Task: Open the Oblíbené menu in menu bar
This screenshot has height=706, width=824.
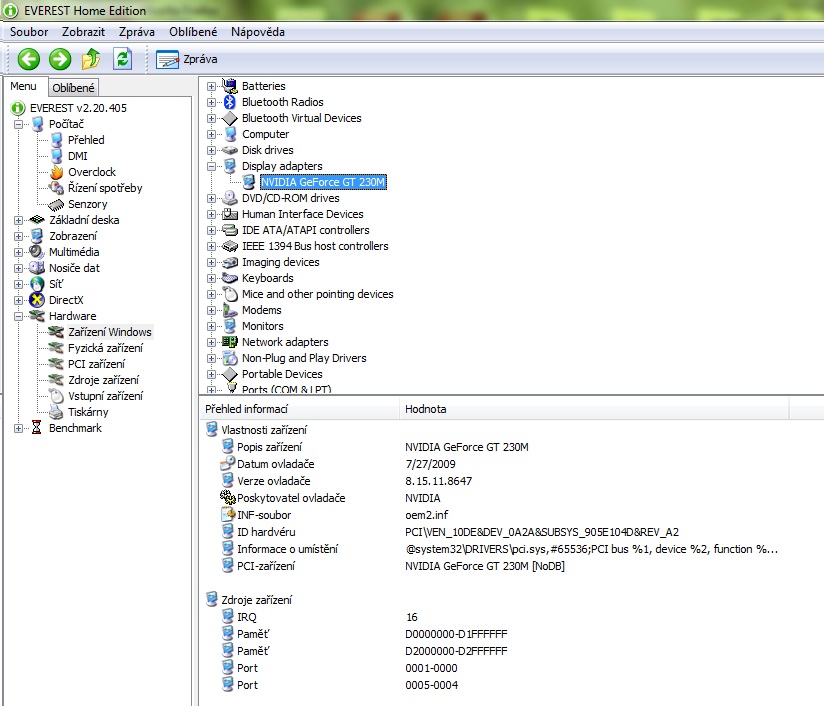Action: point(193,32)
